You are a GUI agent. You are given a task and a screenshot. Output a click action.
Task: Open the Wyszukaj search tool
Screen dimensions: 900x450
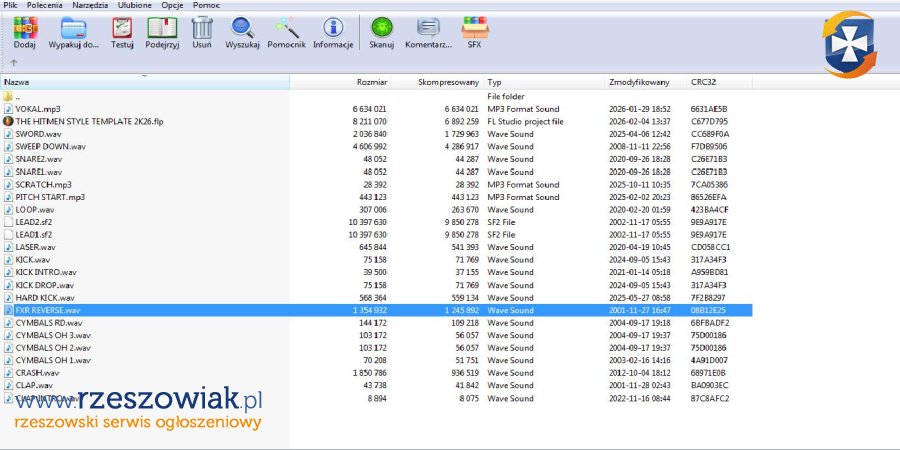click(242, 30)
